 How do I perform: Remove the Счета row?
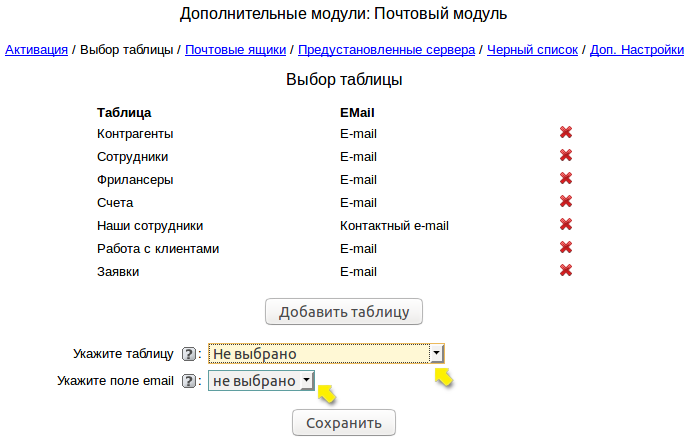565,202
